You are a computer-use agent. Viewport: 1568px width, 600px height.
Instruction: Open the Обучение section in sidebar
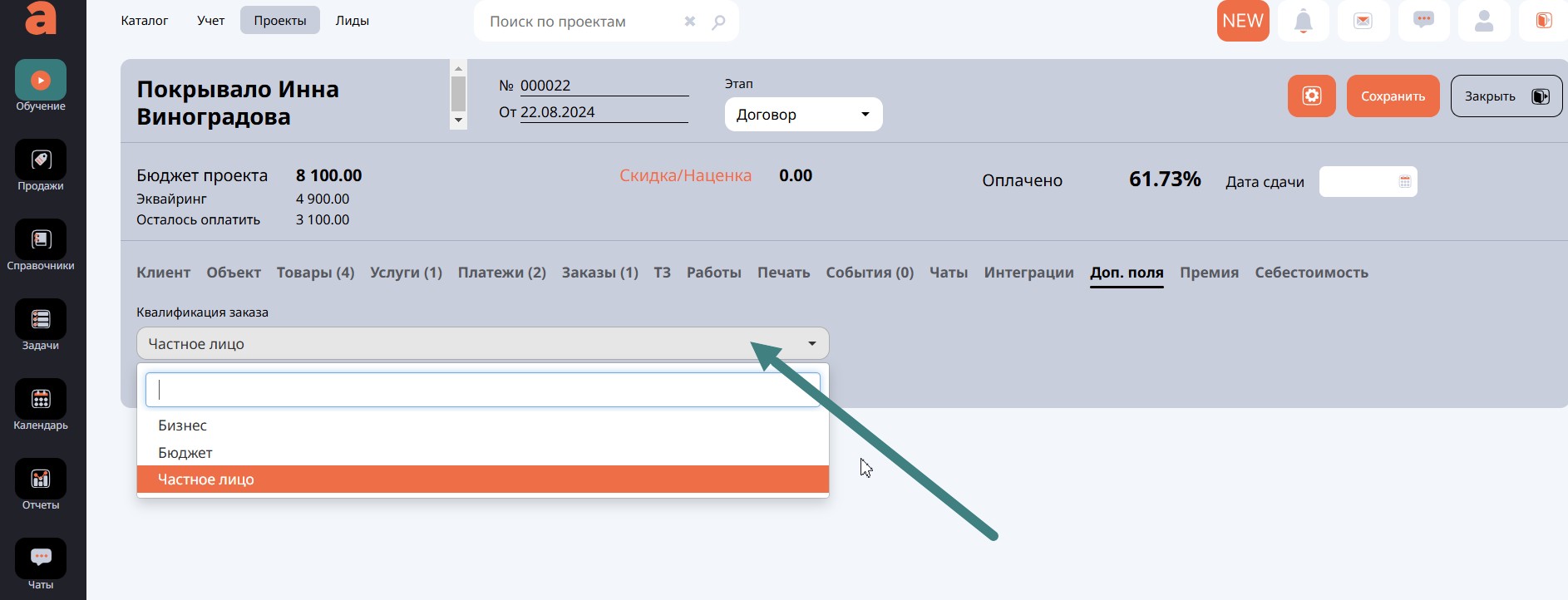(40, 81)
